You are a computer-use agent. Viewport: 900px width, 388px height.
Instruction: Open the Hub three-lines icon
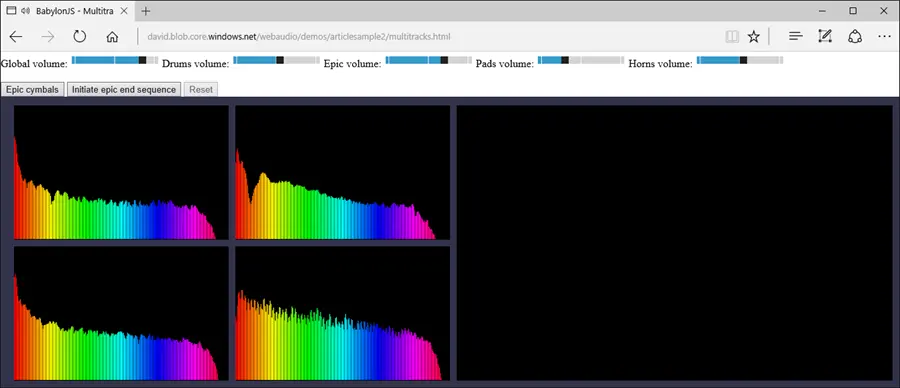[x=796, y=37]
